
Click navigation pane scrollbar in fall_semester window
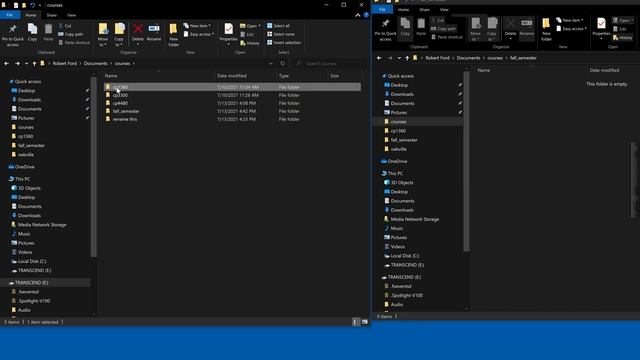467,162
